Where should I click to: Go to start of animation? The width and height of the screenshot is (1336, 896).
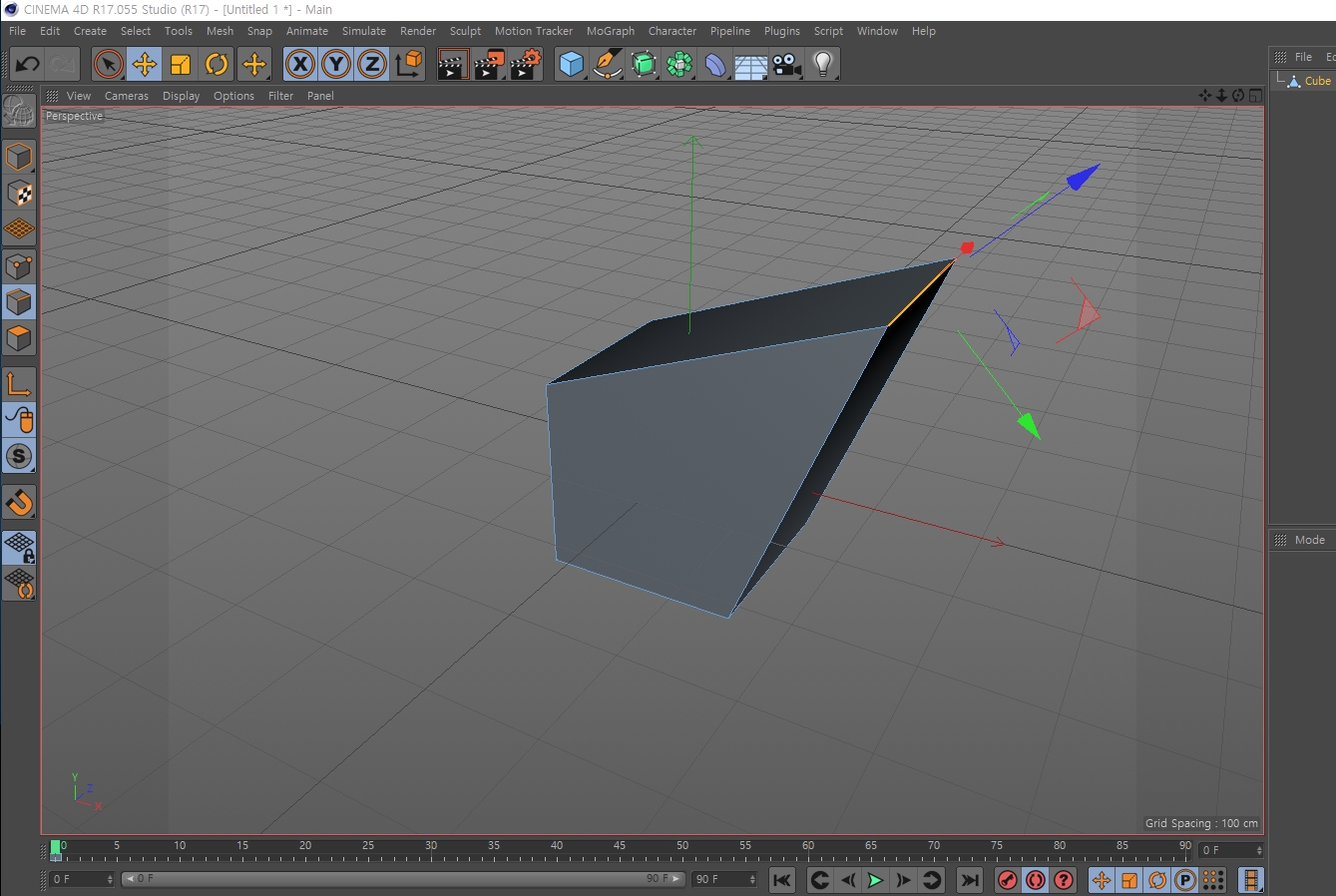(782, 880)
